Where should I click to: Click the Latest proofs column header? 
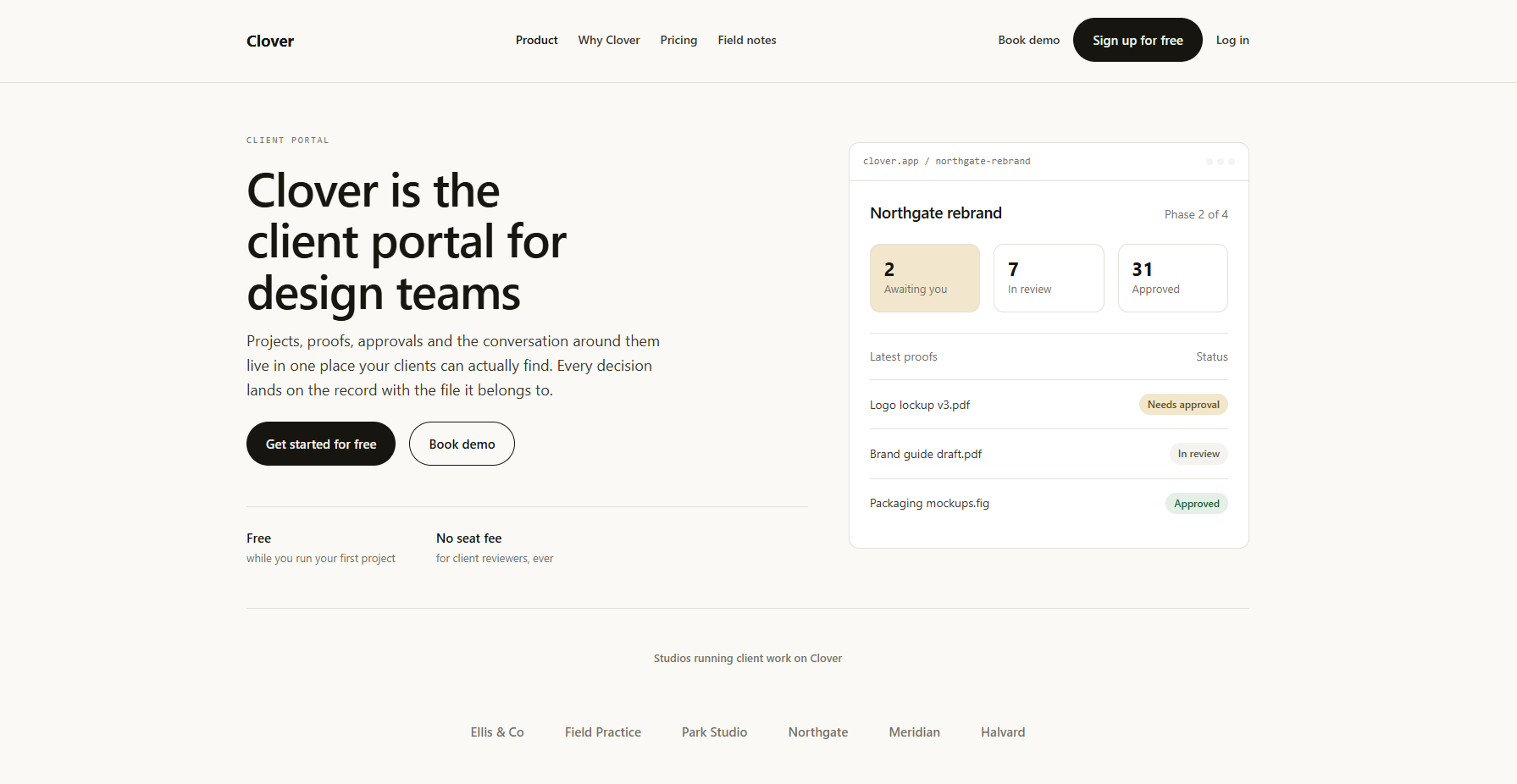click(x=904, y=356)
